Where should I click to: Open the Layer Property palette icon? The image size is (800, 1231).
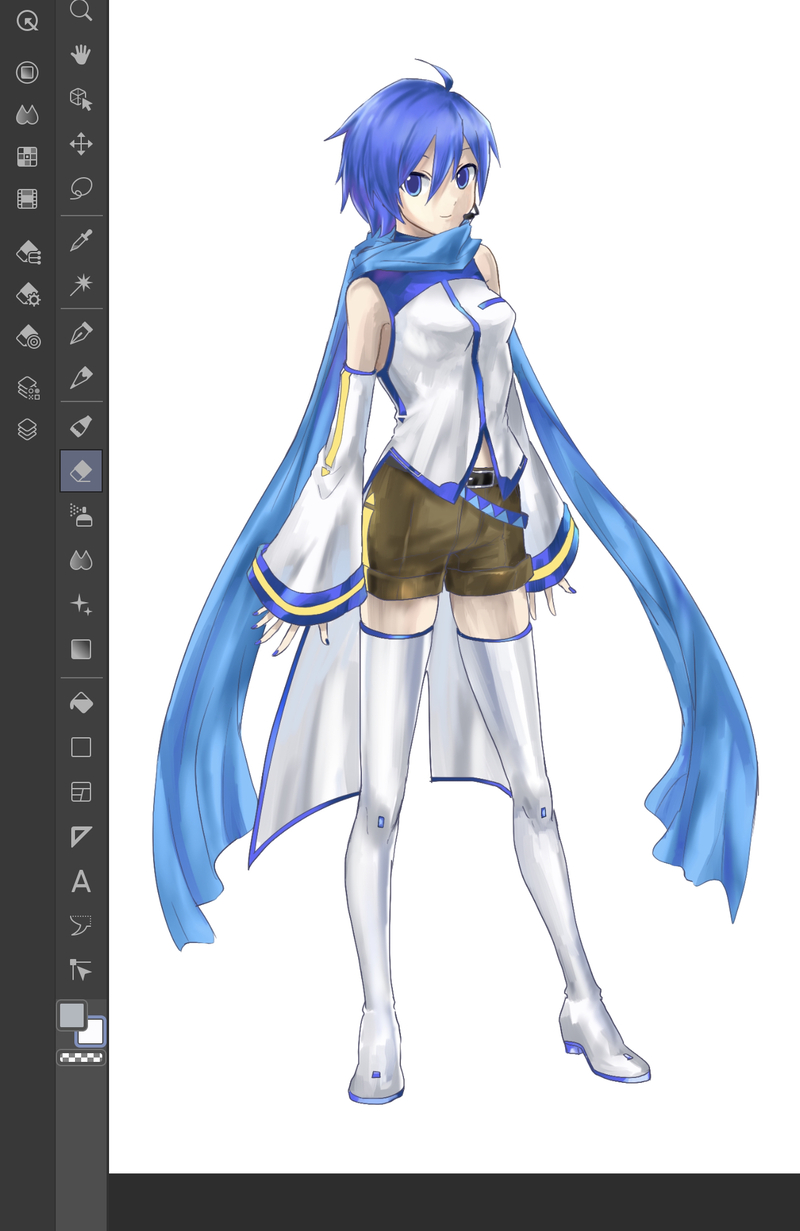28,388
